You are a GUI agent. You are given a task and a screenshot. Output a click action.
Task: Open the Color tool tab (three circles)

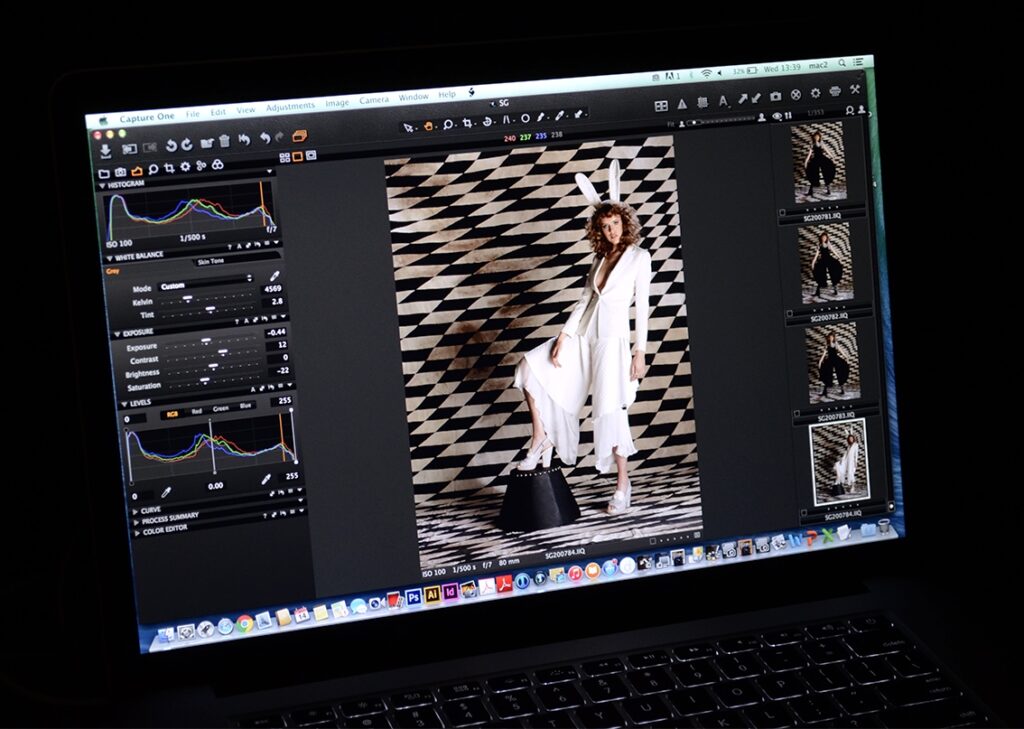(216, 166)
